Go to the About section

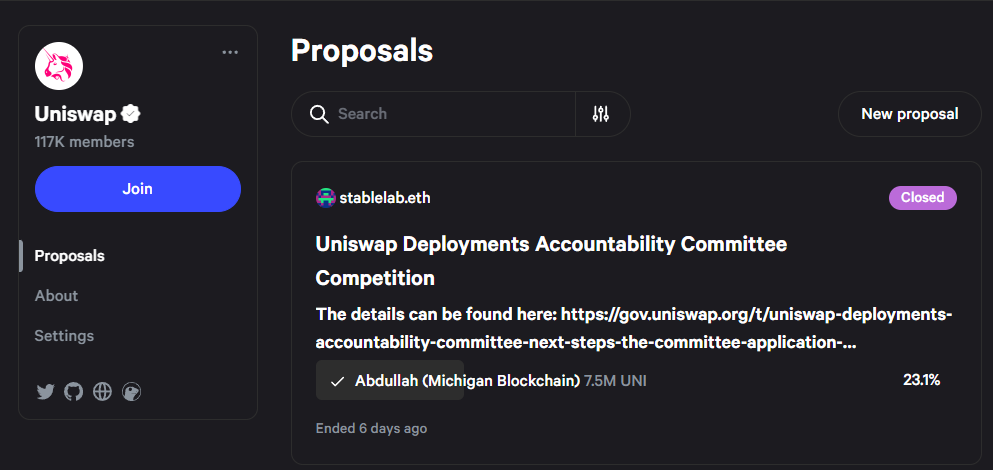56,296
